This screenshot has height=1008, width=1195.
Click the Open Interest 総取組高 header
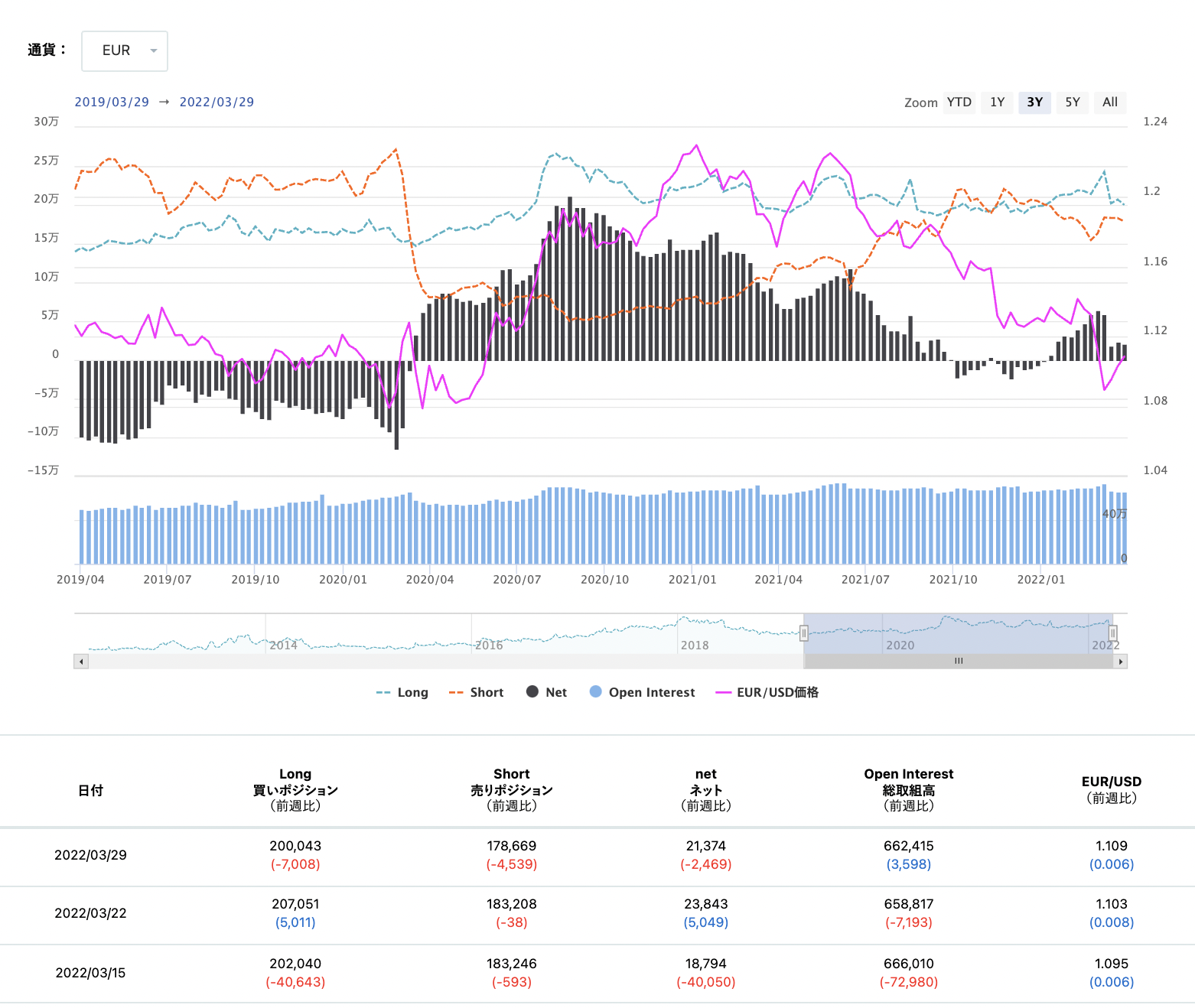pyautogui.click(x=909, y=790)
